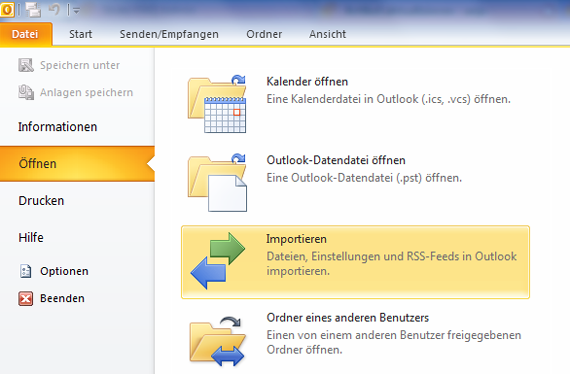
Task: Click text 'Eine Outlook-Datendatei (.pst) öffnen.'
Action: tap(364, 178)
